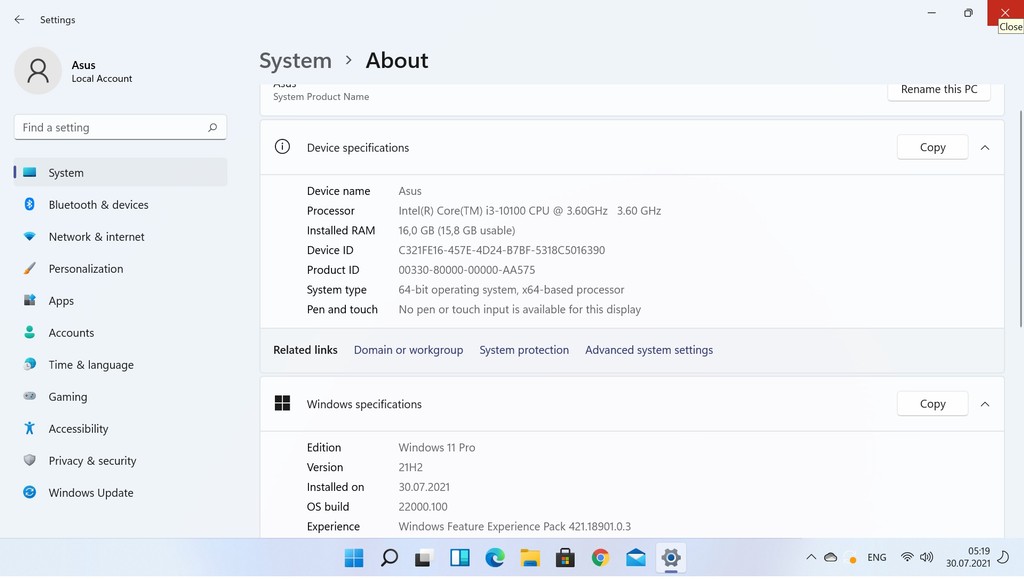1024x579 pixels.
Task: Restore down the Settings window
Action: click(x=968, y=12)
